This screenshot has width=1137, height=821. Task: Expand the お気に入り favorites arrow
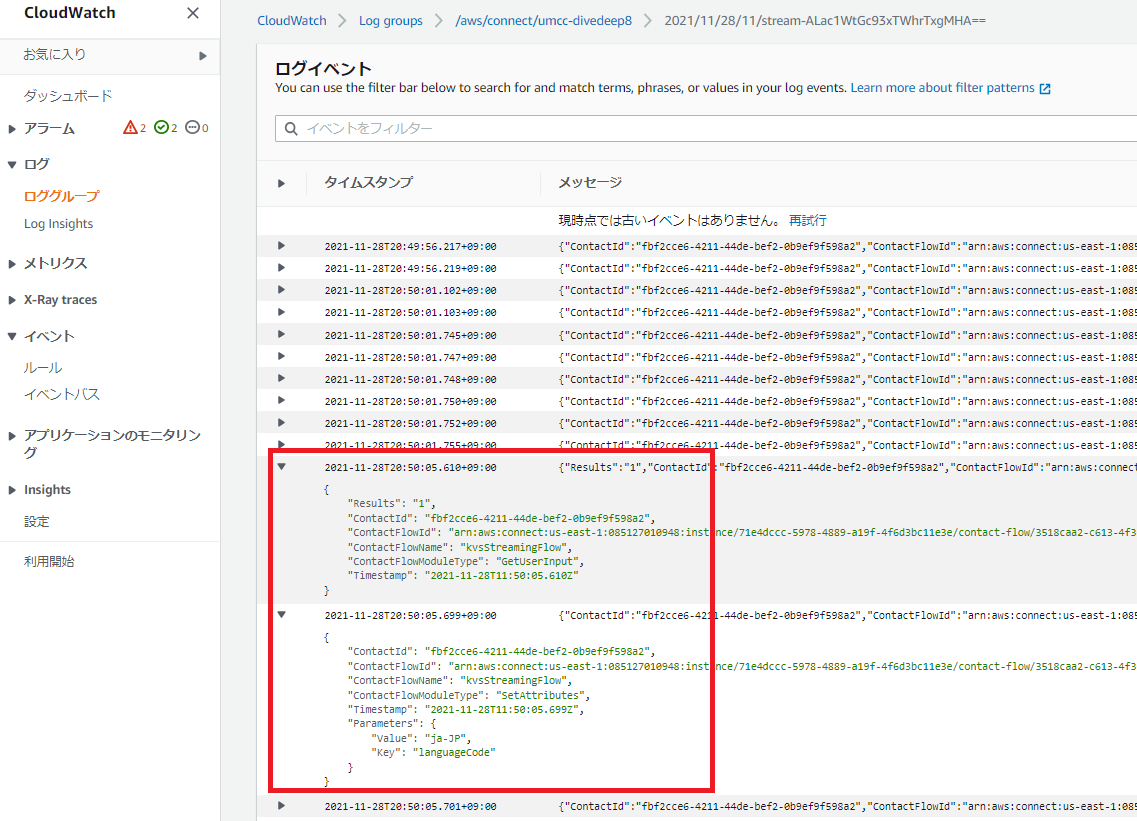[203, 56]
